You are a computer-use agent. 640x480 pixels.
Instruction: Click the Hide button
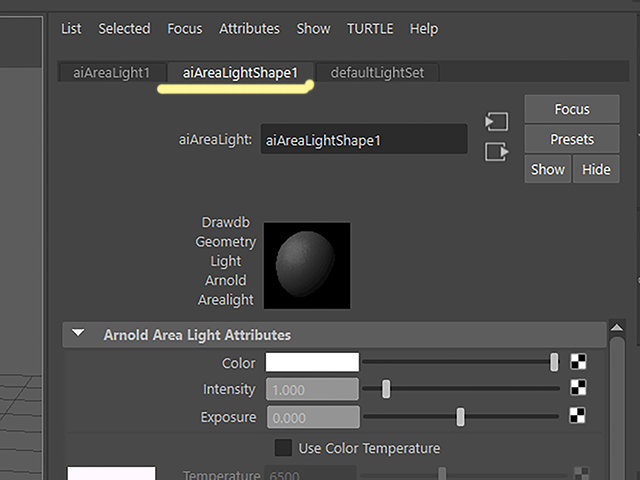tap(596, 169)
